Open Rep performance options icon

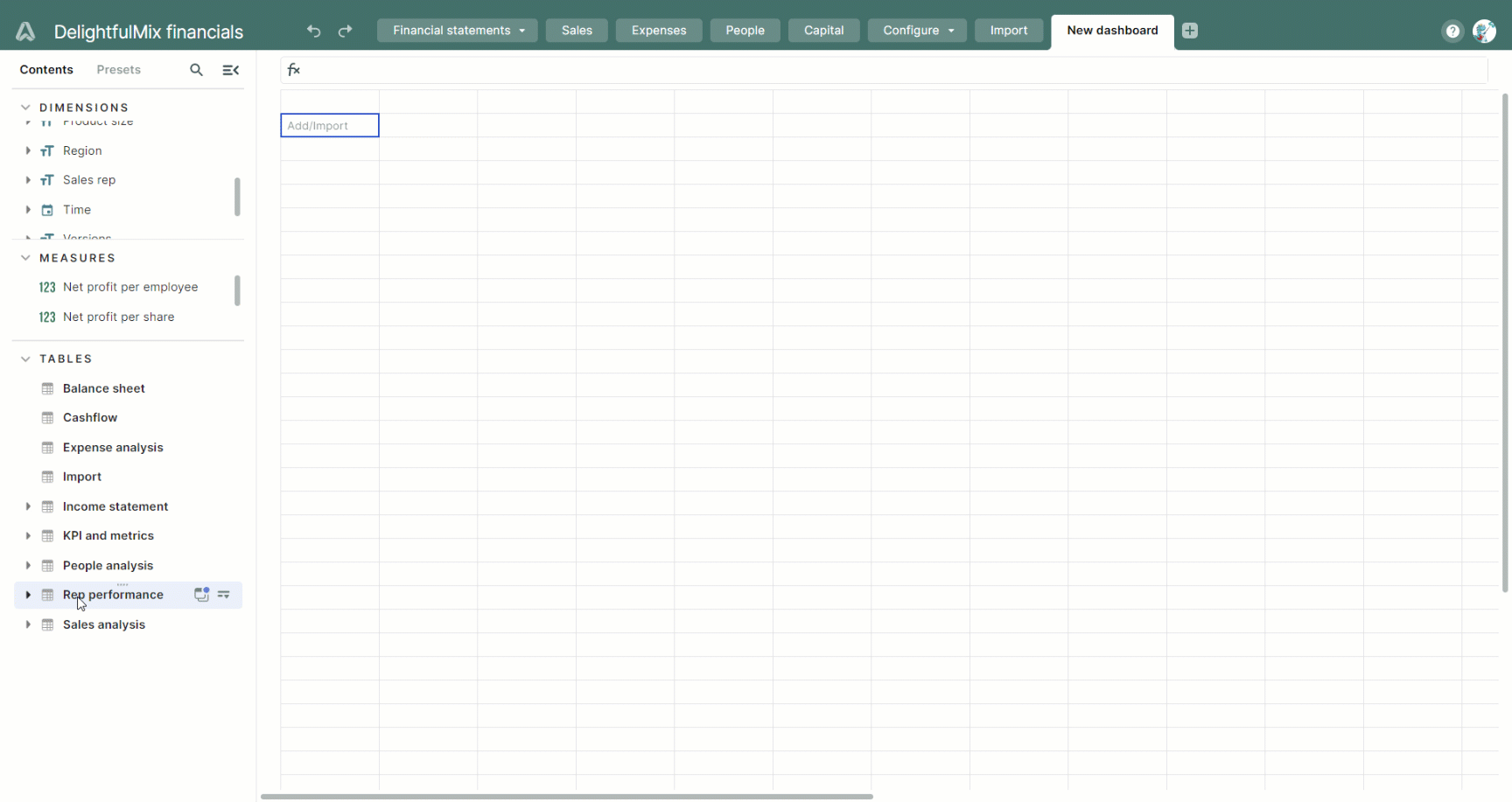224,595
